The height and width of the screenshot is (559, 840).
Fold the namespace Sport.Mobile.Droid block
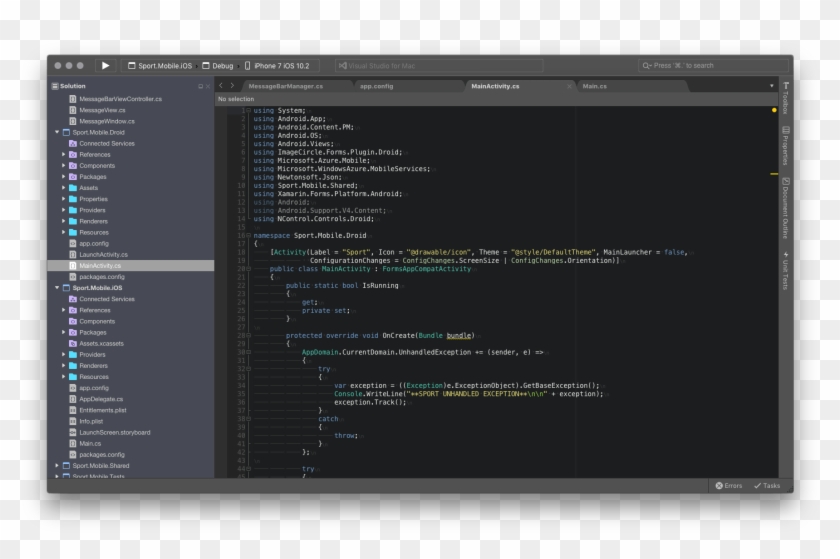pyautogui.click(x=249, y=235)
